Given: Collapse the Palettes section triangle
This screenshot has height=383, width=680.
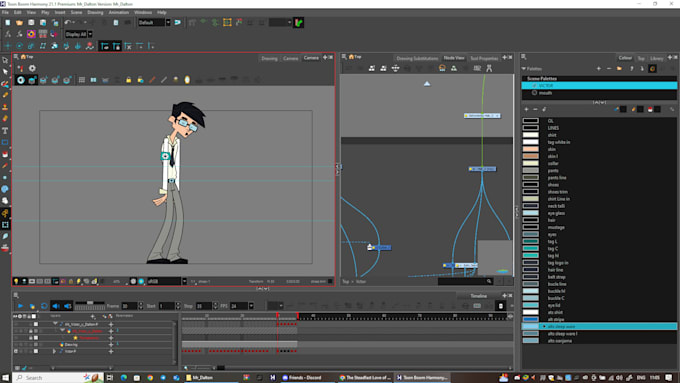Looking at the screenshot, I should click(523, 69).
